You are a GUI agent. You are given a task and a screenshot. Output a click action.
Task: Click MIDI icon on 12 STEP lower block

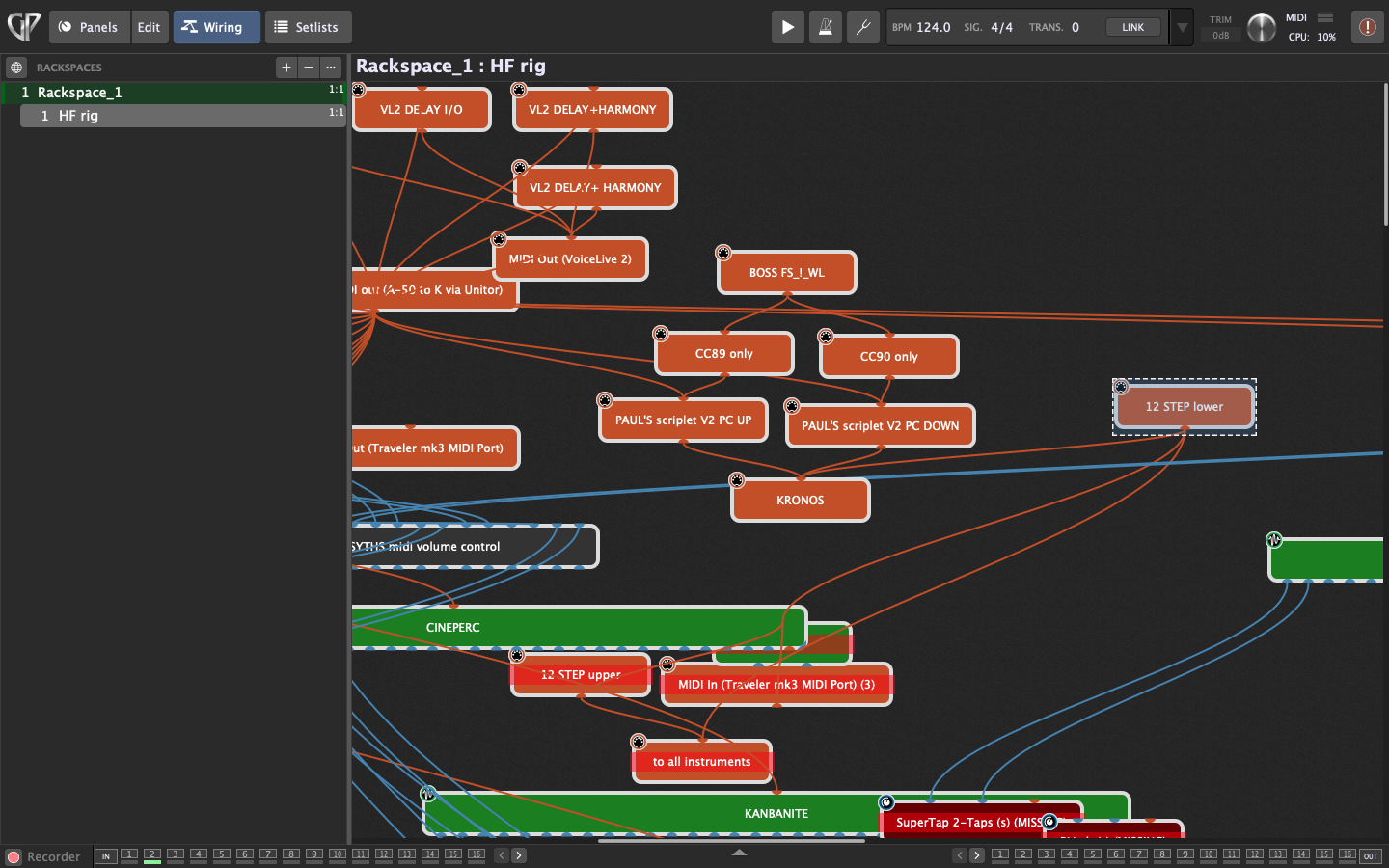[x=1121, y=387]
